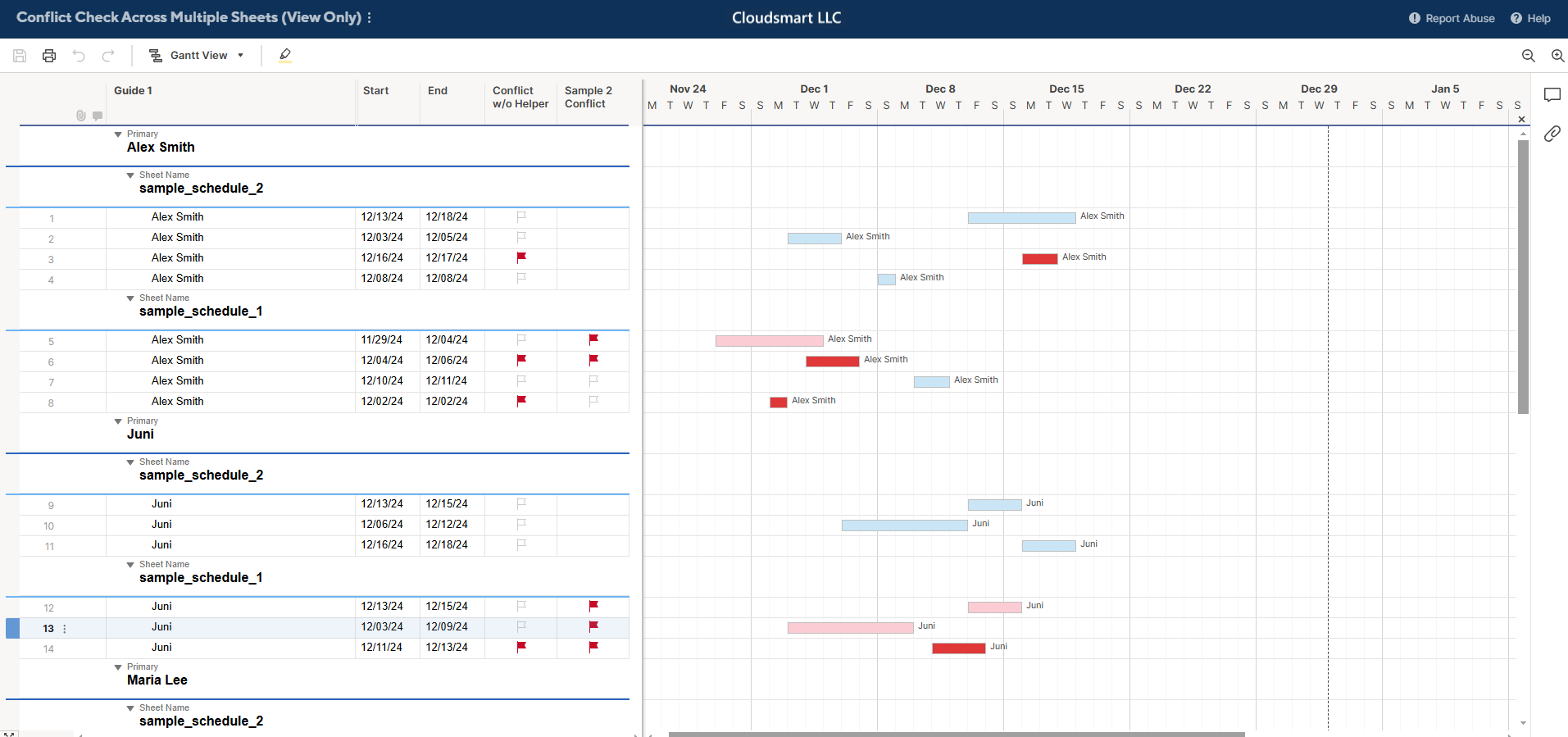Open the Attachments paperclip panel icon
The image size is (1568, 737).
coord(1552,134)
